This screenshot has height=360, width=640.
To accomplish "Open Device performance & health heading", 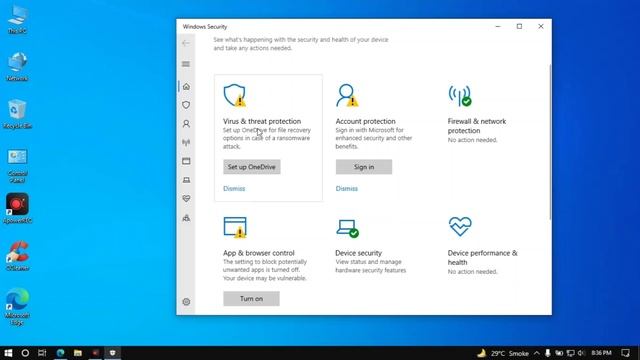I will coord(482,258).
